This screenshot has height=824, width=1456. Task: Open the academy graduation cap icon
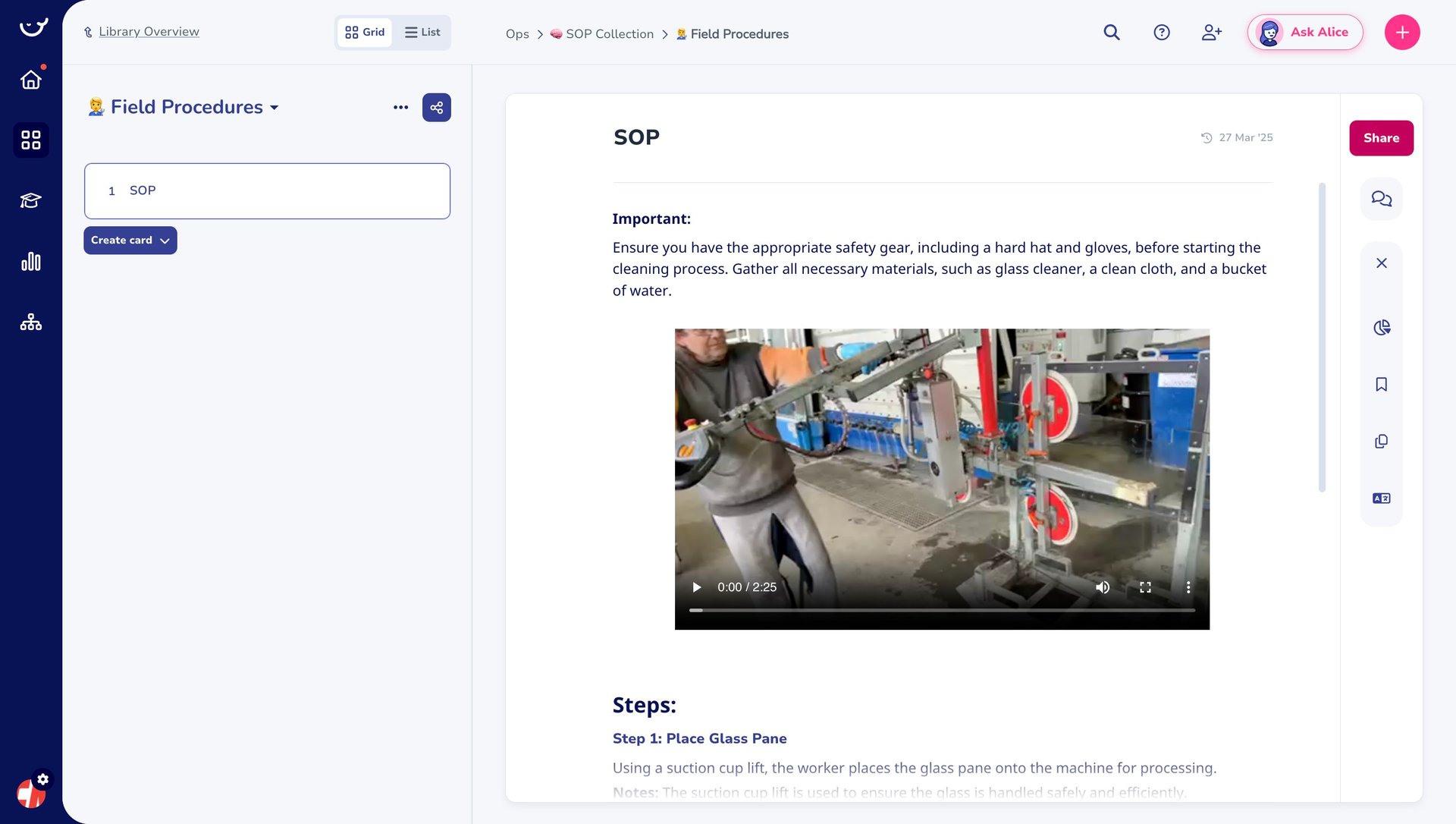[30, 200]
